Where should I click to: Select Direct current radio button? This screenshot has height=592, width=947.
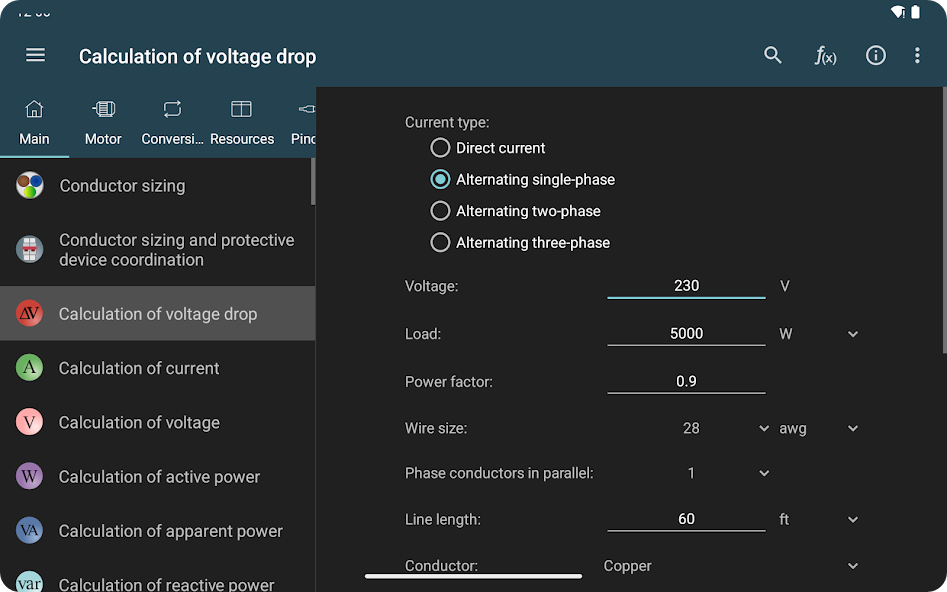tap(440, 148)
